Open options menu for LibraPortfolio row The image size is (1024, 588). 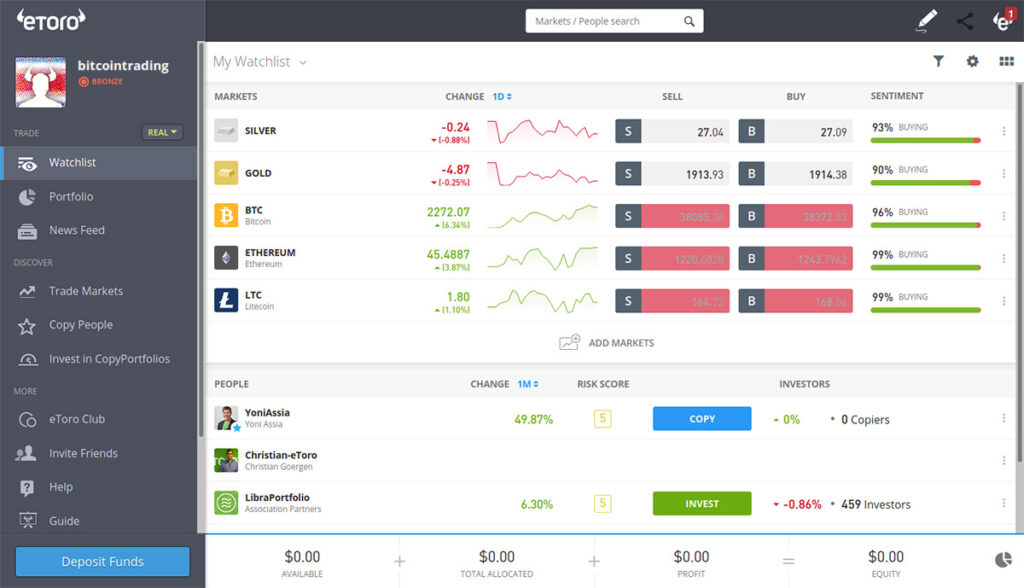point(1004,503)
